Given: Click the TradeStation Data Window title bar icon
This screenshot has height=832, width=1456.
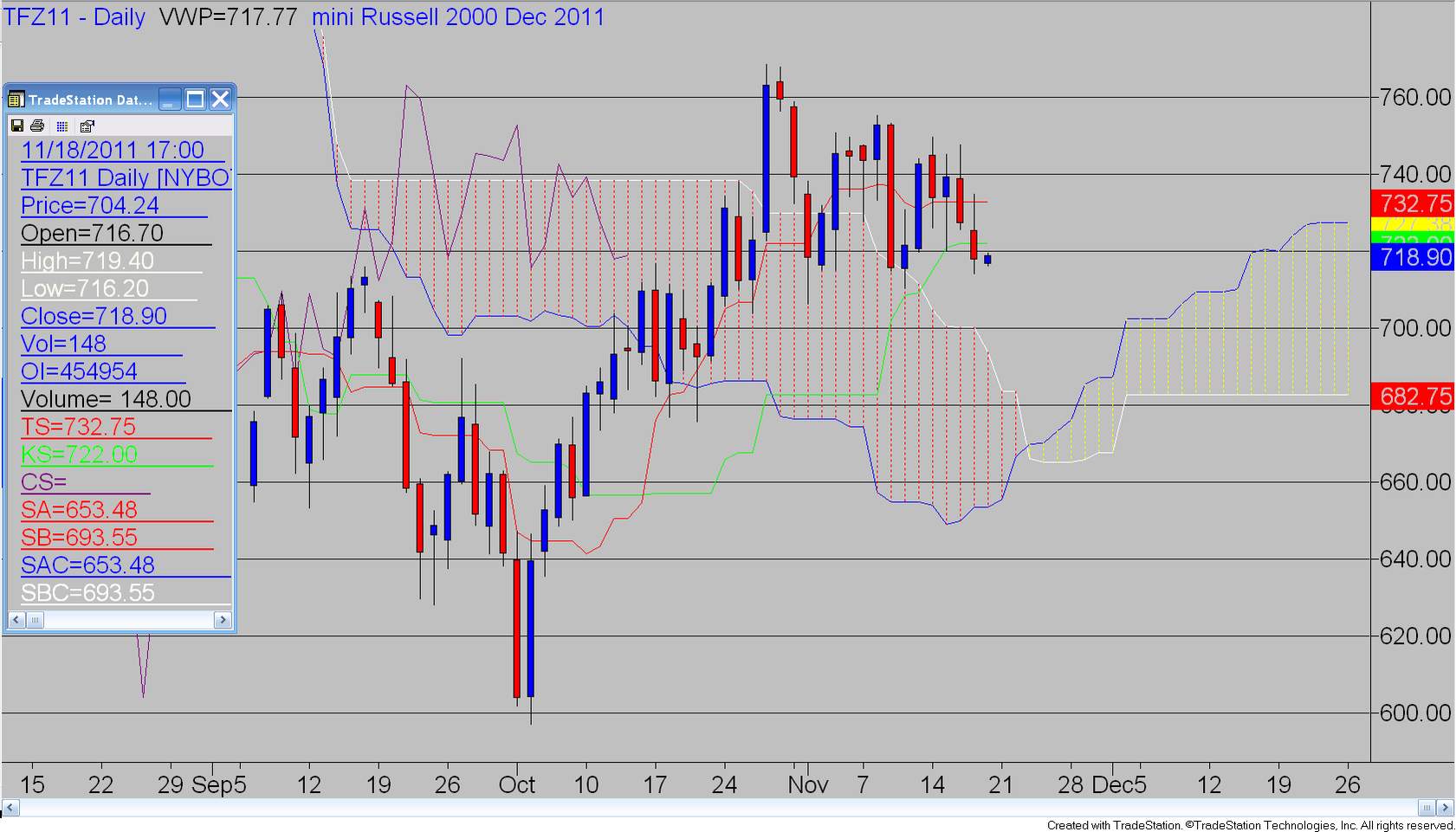Looking at the screenshot, I should pyautogui.click(x=16, y=100).
